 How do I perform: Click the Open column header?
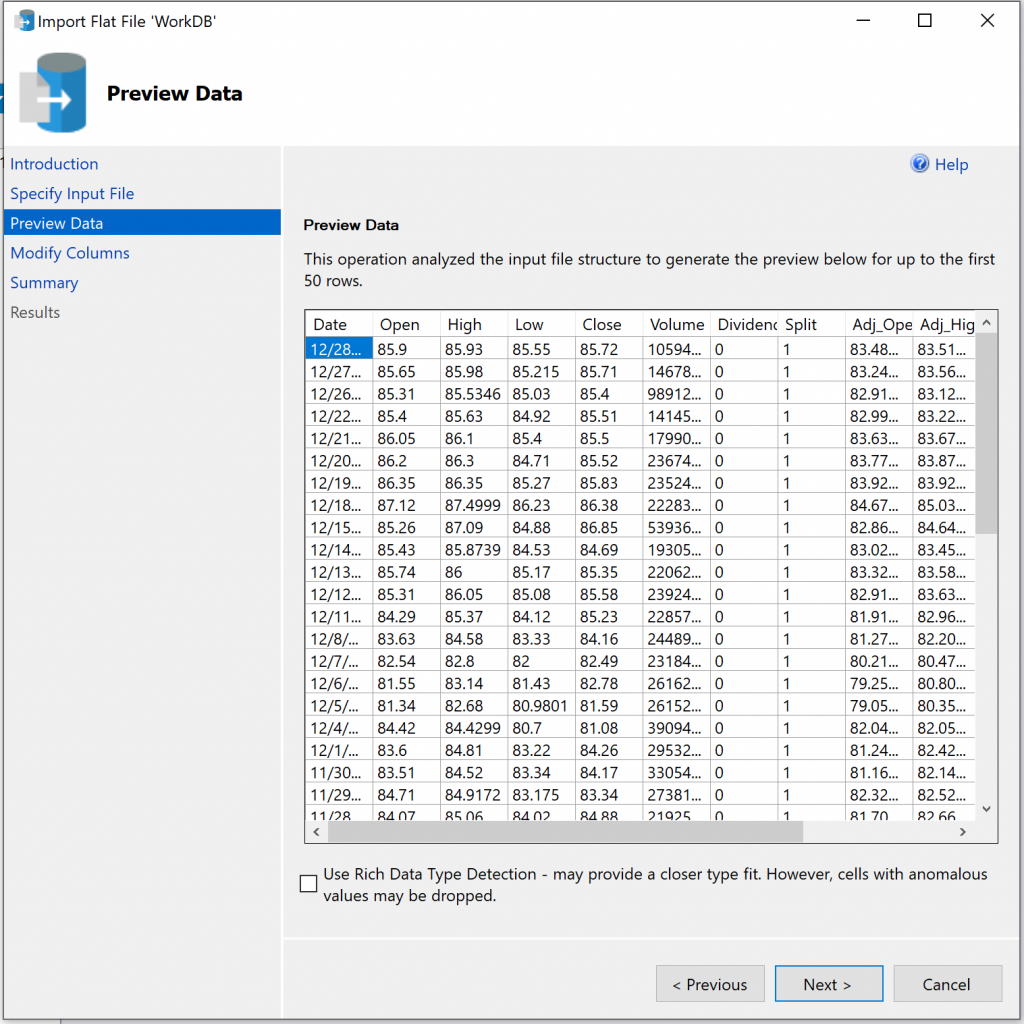tap(407, 325)
